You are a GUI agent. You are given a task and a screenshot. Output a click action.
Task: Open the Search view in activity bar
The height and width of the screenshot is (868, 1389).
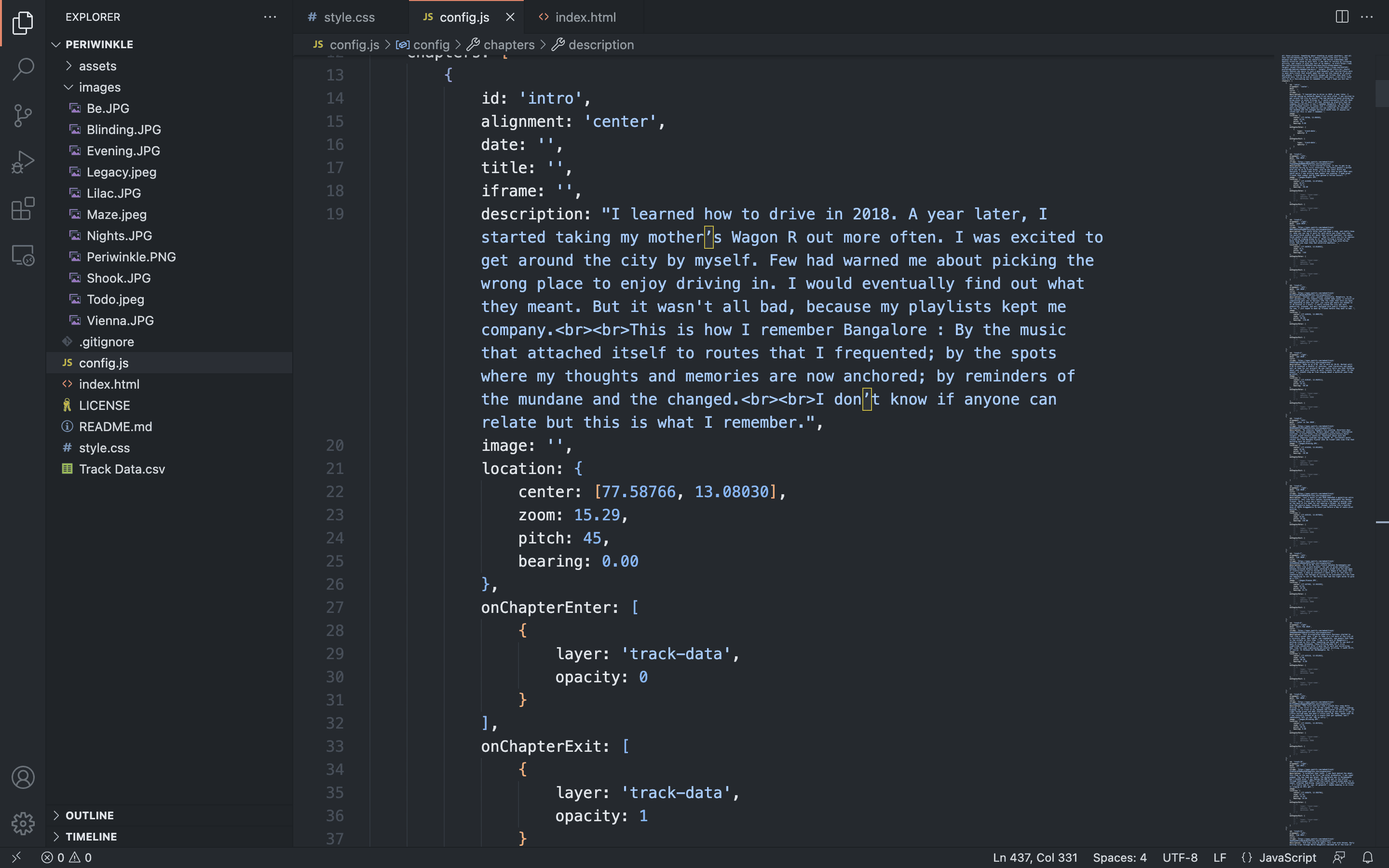23,69
